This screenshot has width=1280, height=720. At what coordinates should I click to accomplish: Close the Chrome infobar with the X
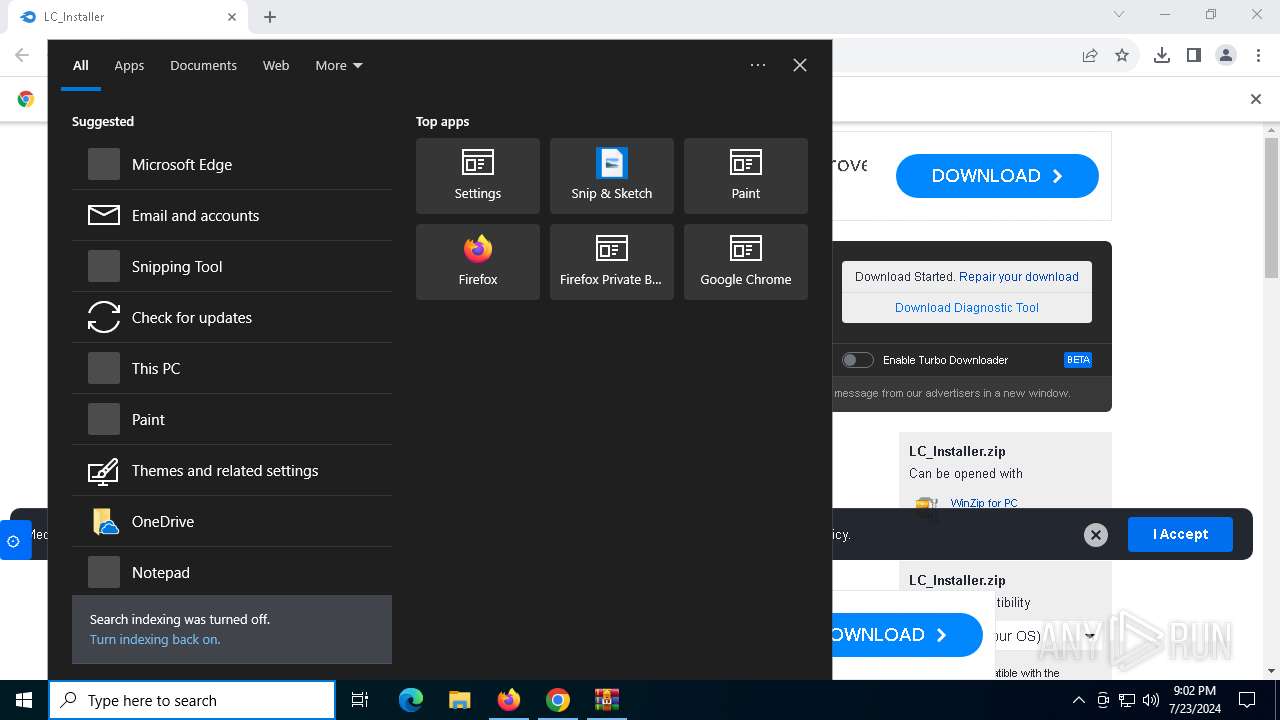tap(1256, 99)
